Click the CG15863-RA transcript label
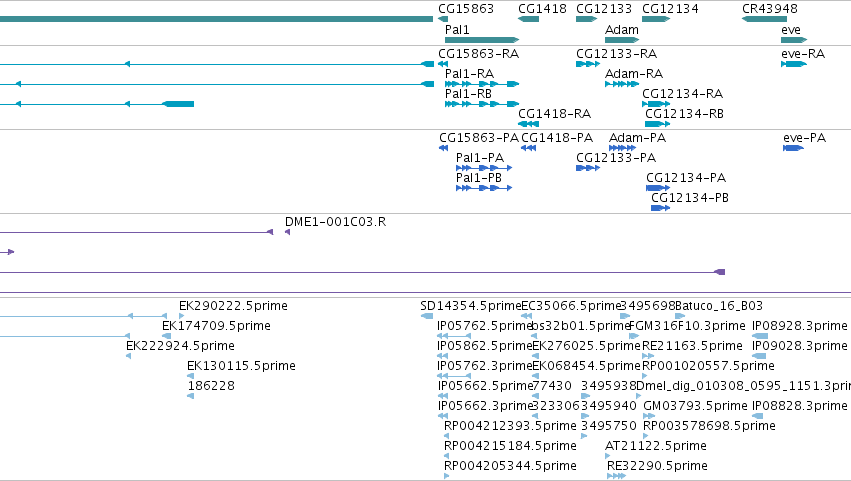The image size is (851, 481). tap(478, 54)
